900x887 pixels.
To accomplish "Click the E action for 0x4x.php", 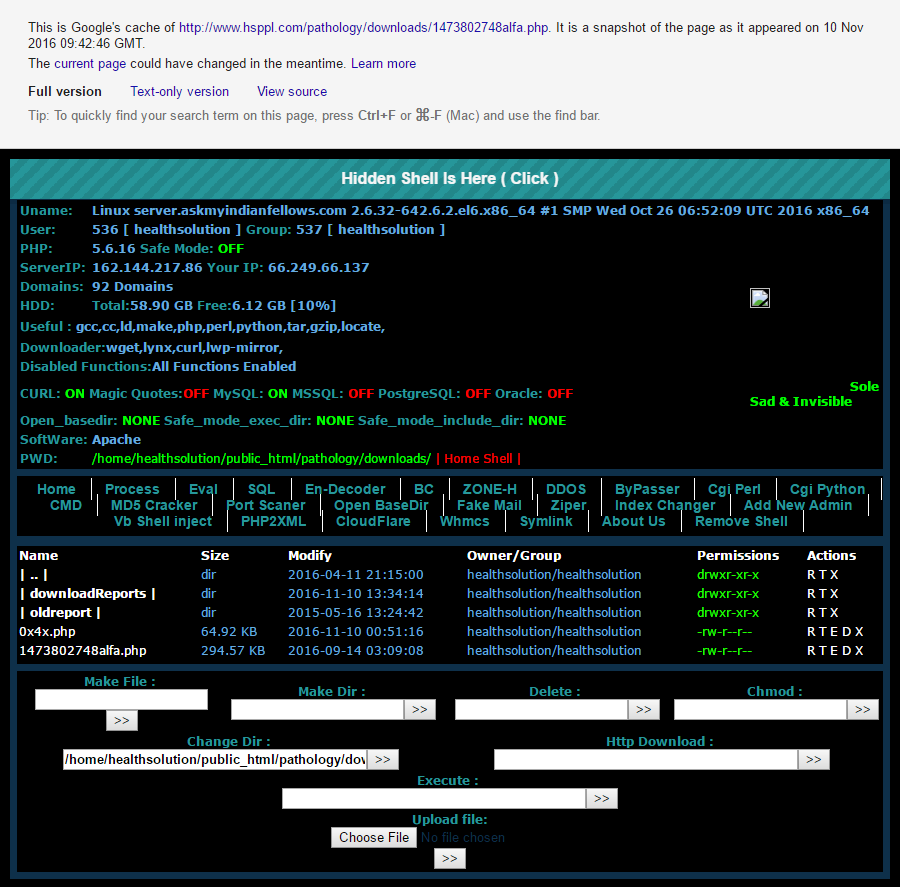I will click(834, 632).
